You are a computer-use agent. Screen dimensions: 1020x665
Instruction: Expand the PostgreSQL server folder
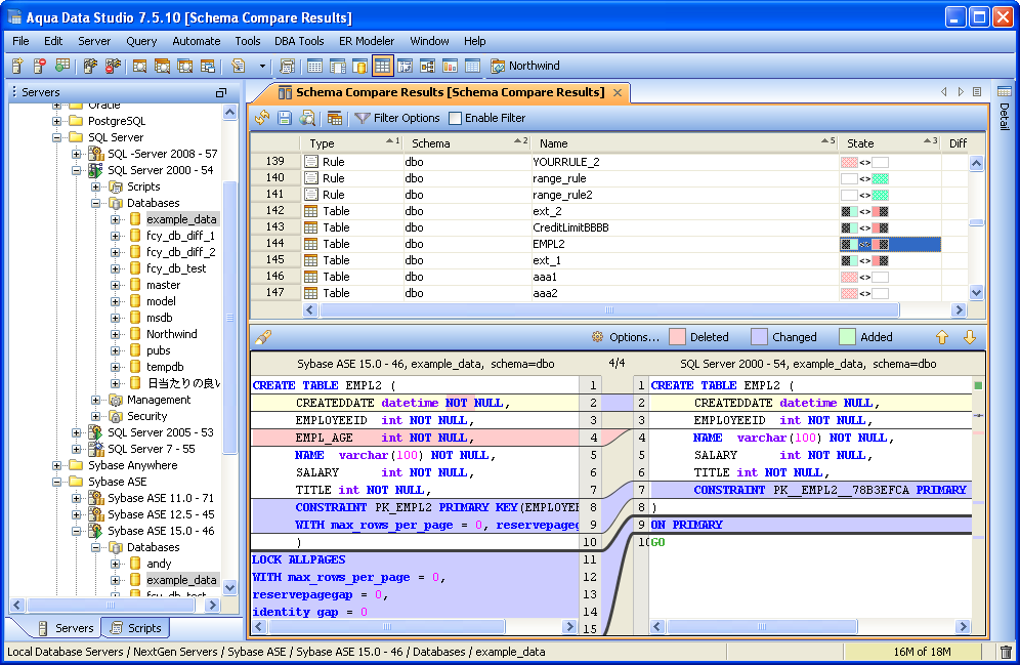[x=58, y=121]
